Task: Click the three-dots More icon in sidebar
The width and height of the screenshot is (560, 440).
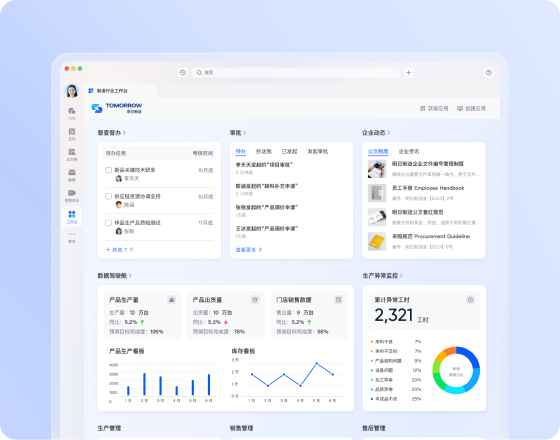Action: click(72, 234)
